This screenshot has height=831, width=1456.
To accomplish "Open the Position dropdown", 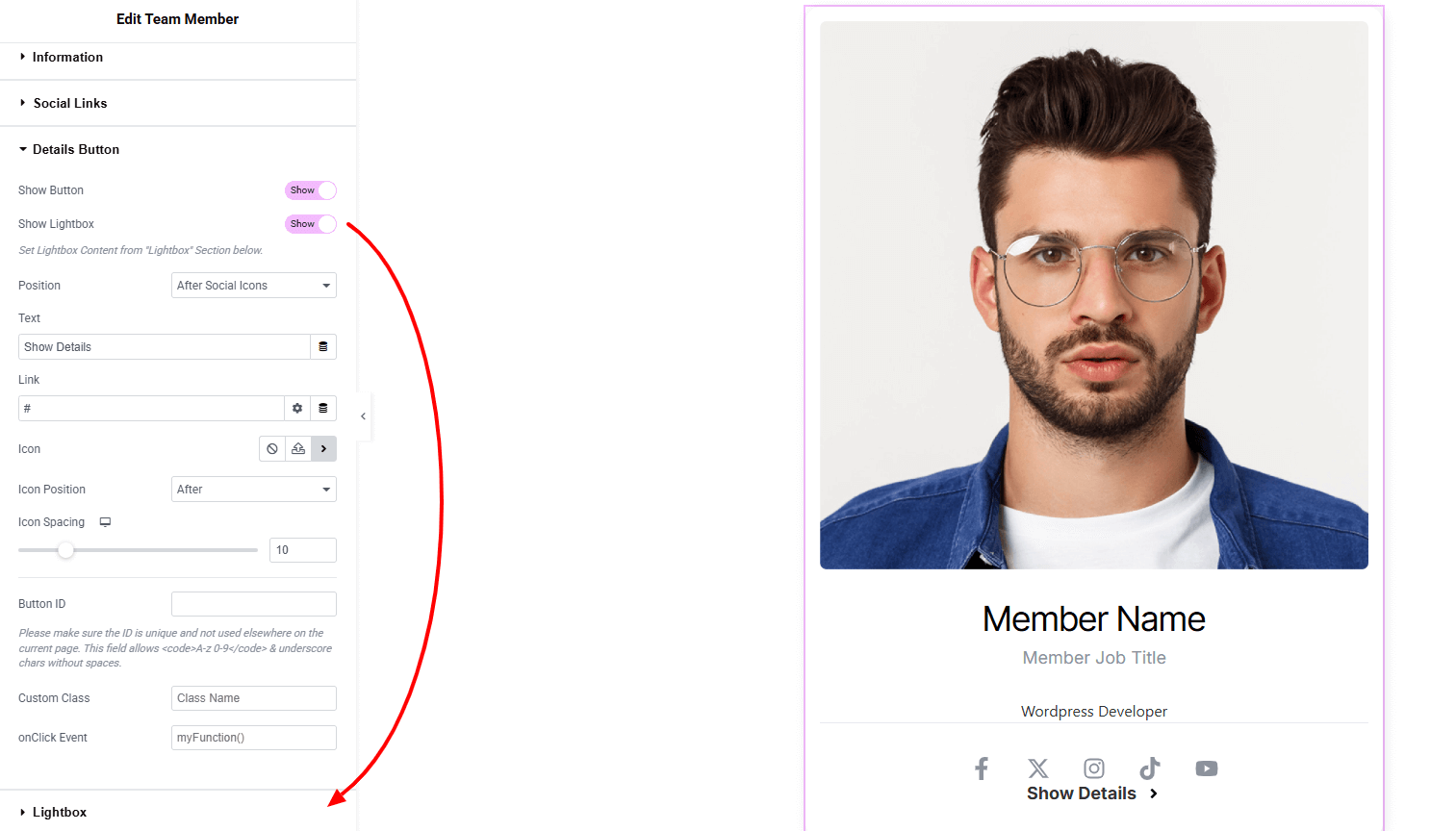I will (254, 286).
